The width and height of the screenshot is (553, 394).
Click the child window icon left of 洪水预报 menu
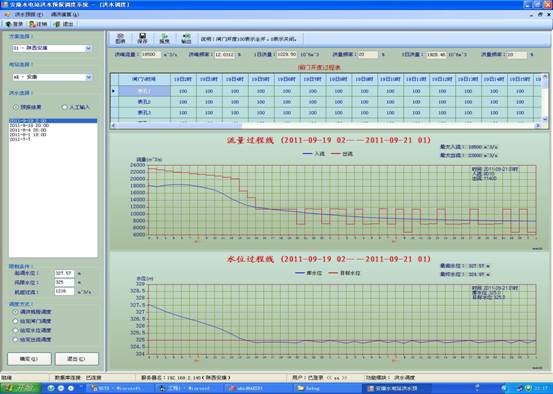click(x=7, y=14)
